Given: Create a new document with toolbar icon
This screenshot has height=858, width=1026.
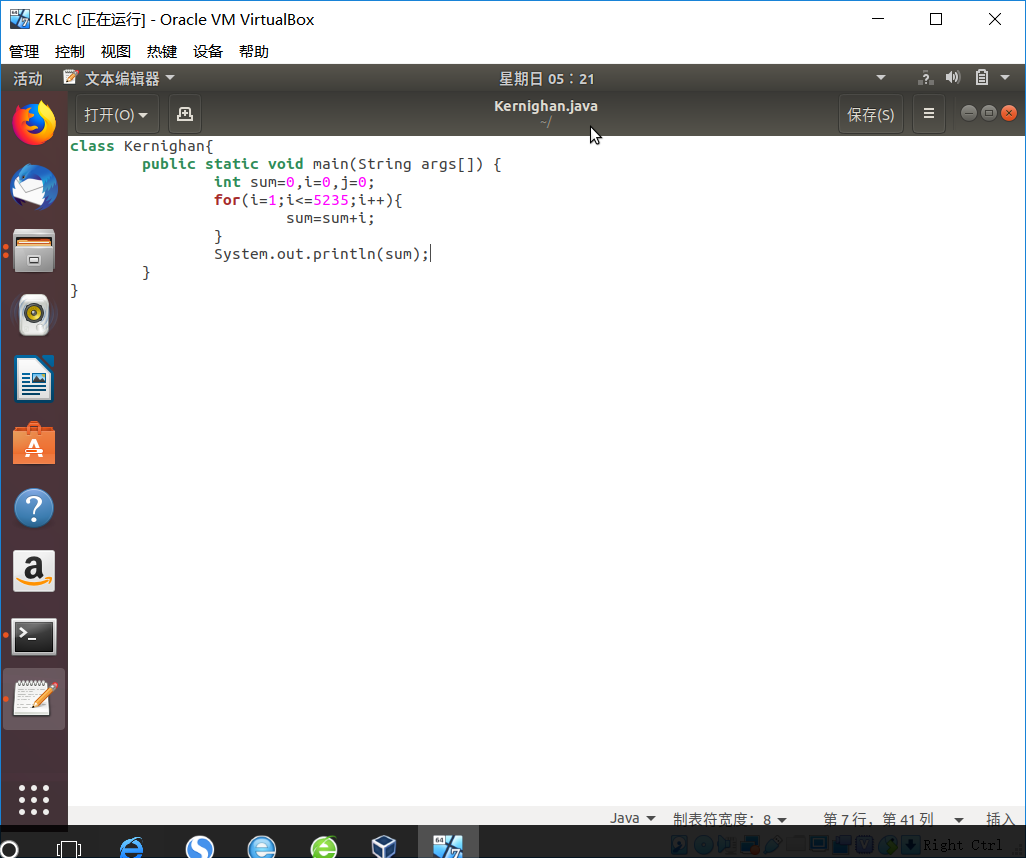Looking at the screenshot, I should pos(185,115).
